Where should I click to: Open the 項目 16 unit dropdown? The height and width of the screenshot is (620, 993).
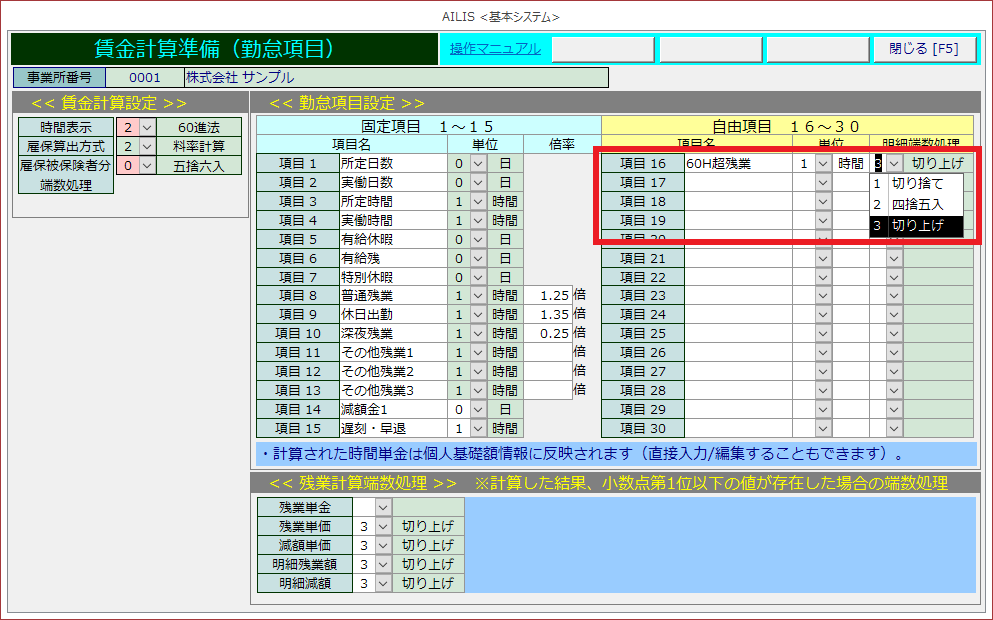pos(823,163)
